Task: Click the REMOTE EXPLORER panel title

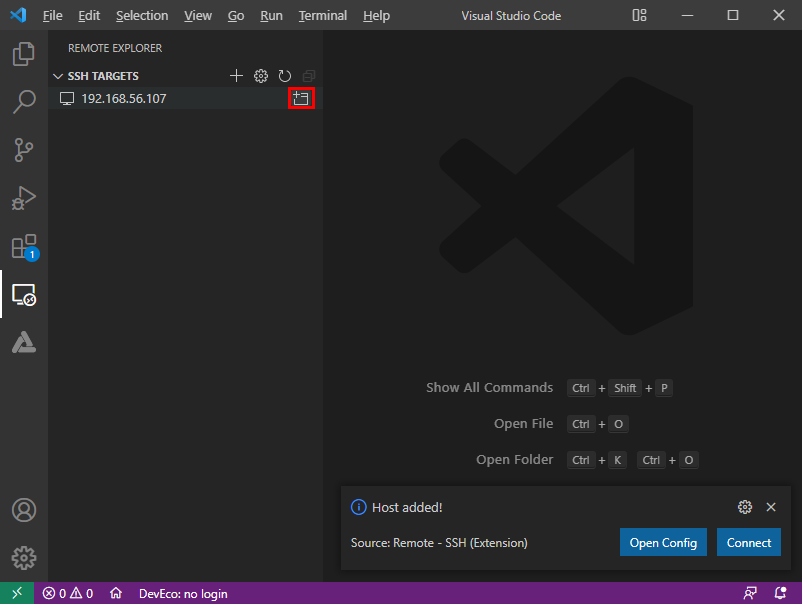Action: point(115,48)
